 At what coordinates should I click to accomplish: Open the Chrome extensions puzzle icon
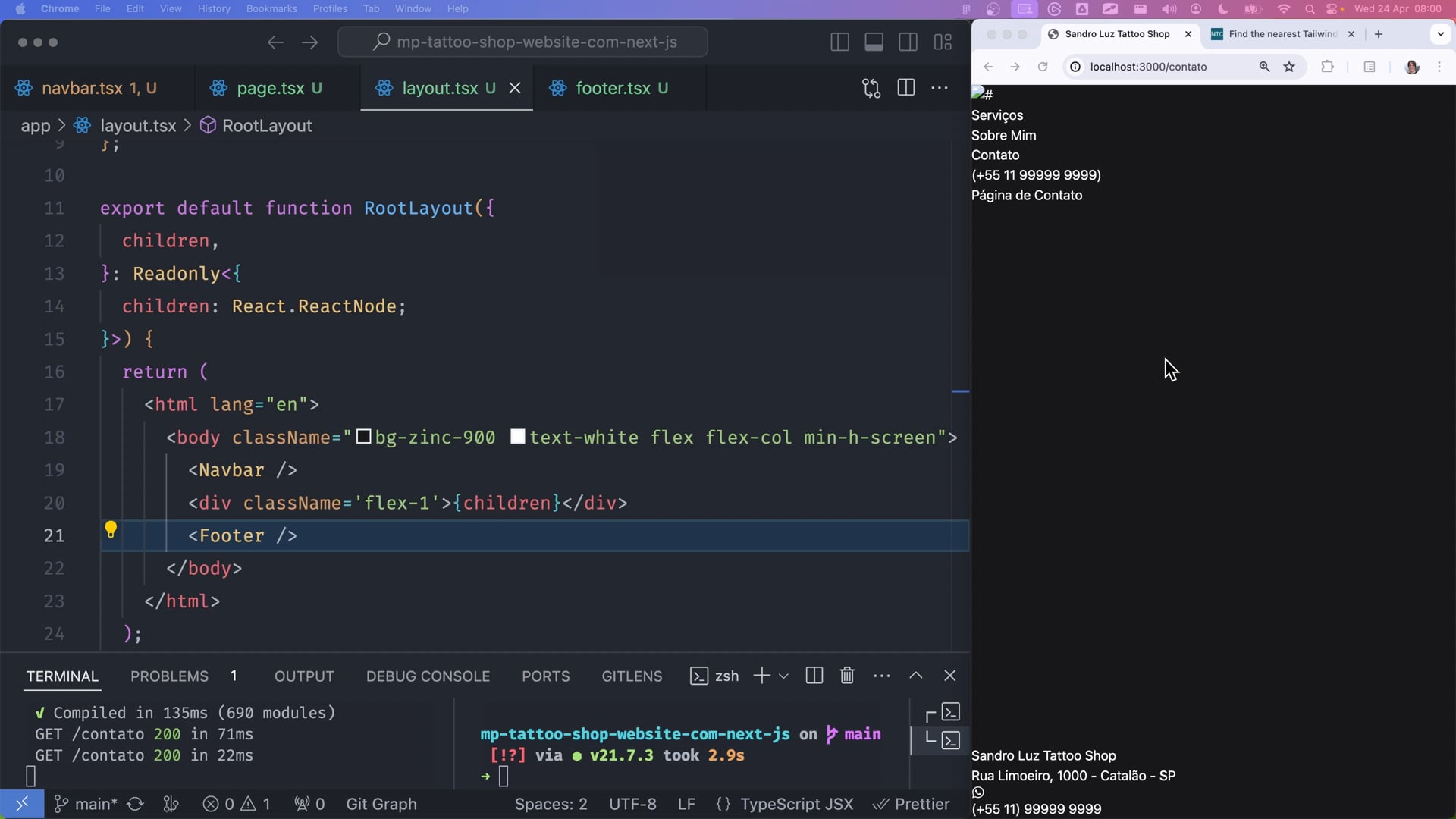coord(1327,67)
